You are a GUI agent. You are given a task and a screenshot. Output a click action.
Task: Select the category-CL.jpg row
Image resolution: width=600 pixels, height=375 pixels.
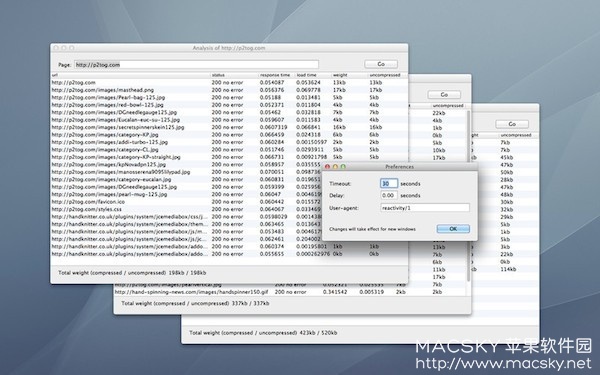[x=229, y=150]
